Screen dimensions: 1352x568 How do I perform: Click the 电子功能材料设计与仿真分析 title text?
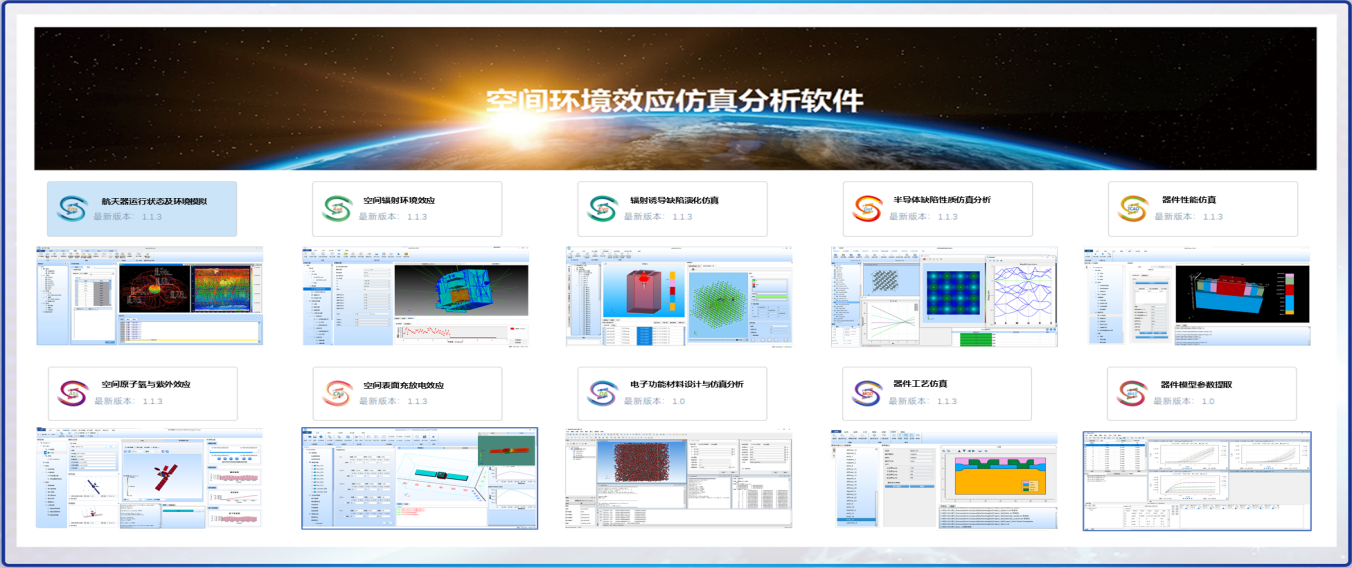pos(686,384)
